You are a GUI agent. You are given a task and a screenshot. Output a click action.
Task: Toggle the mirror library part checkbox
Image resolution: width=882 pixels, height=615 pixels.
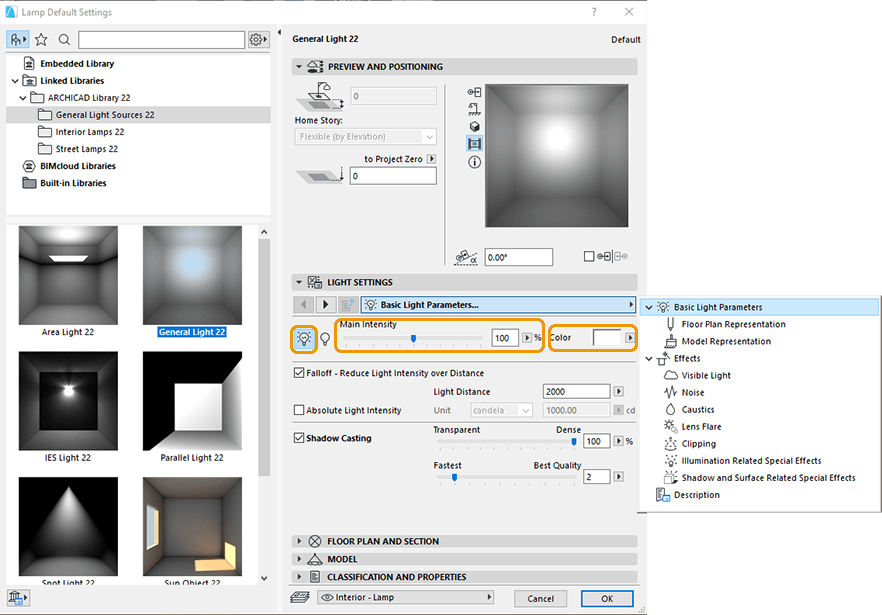[x=589, y=257]
